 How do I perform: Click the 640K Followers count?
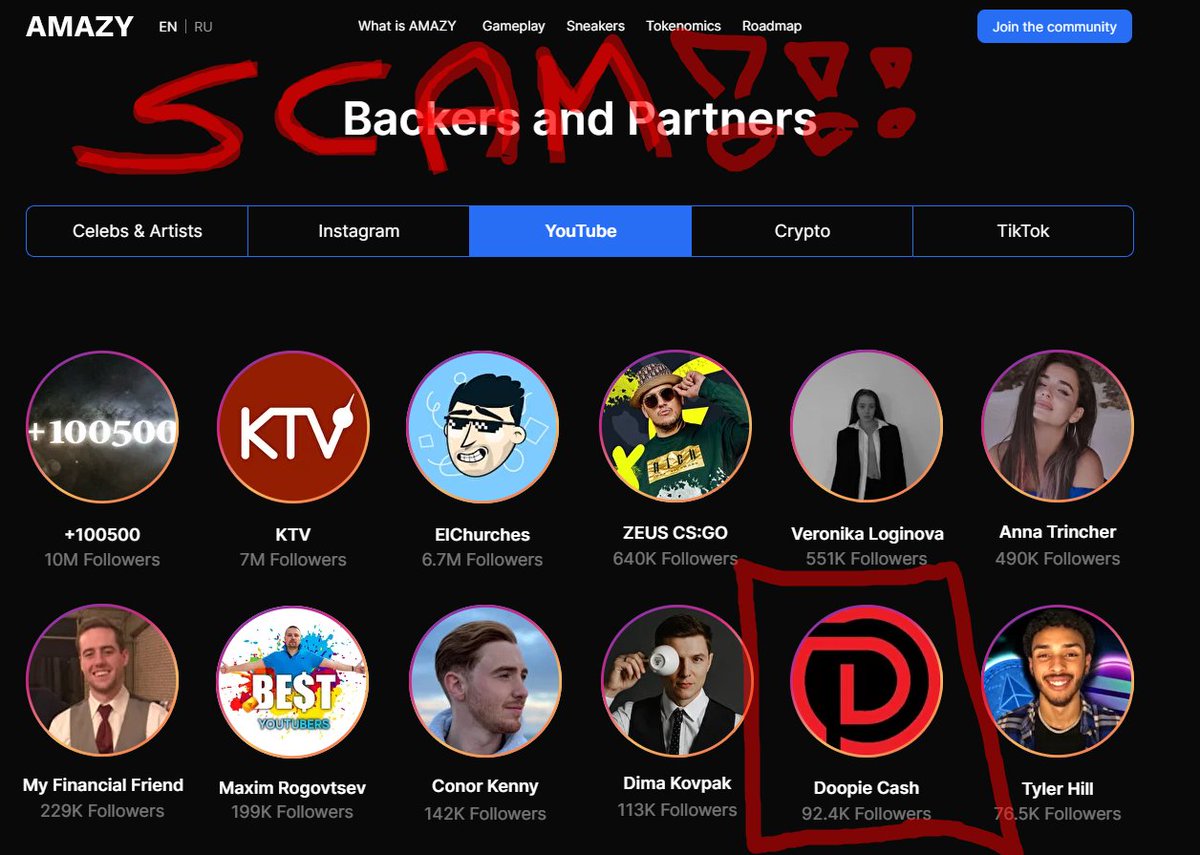pos(675,558)
